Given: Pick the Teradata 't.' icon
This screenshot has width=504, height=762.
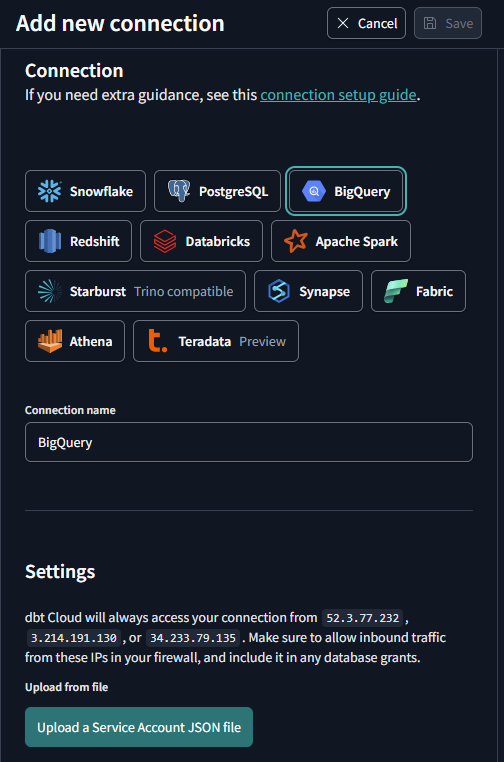Looking at the screenshot, I should coord(157,341).
